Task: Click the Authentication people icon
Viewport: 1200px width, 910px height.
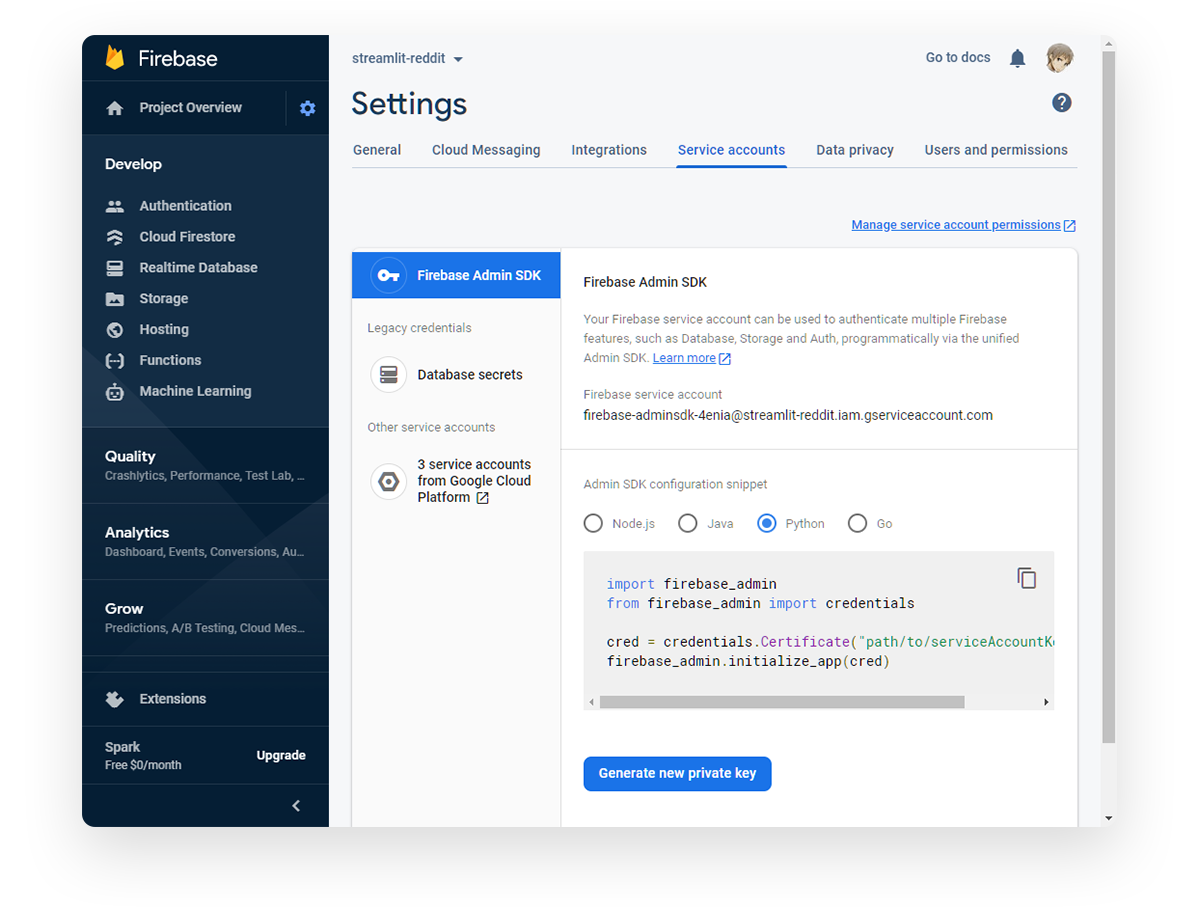Action: [115, 206]
